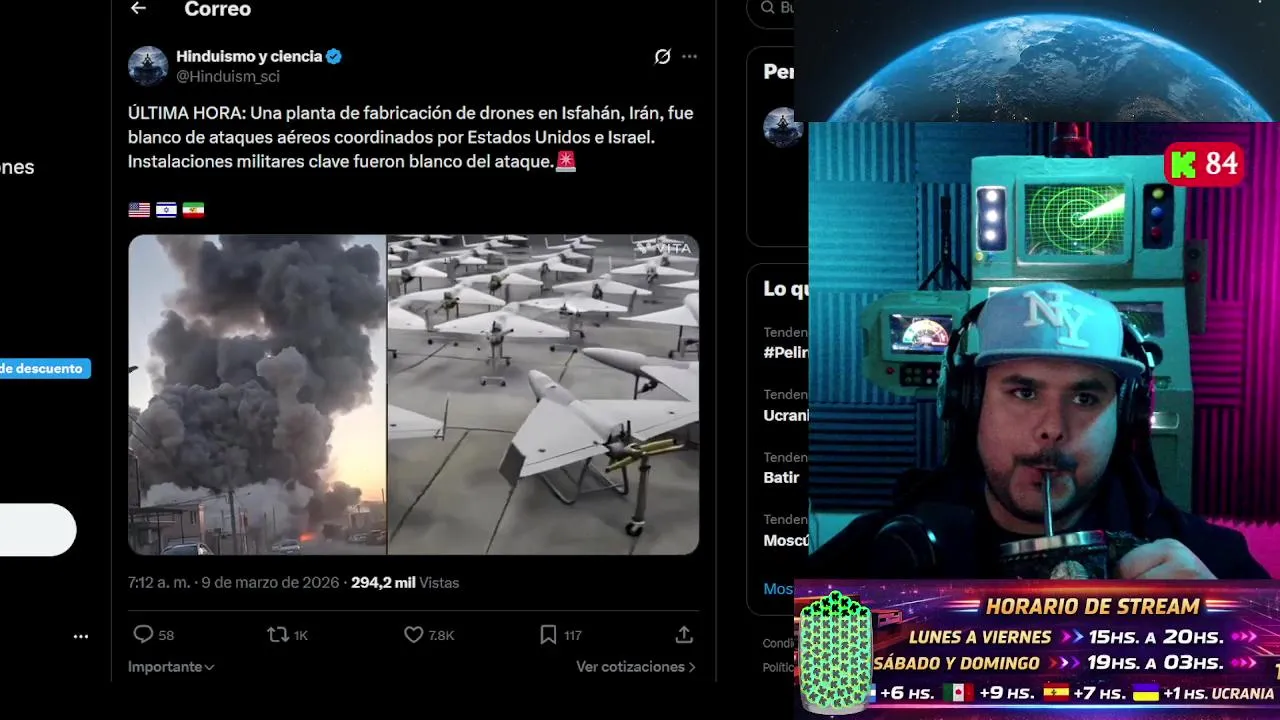This screenshot has height=720, width=1280.
Task: Click the Hinduismo y ciencia display name
Action: click(x=249, y=57)
